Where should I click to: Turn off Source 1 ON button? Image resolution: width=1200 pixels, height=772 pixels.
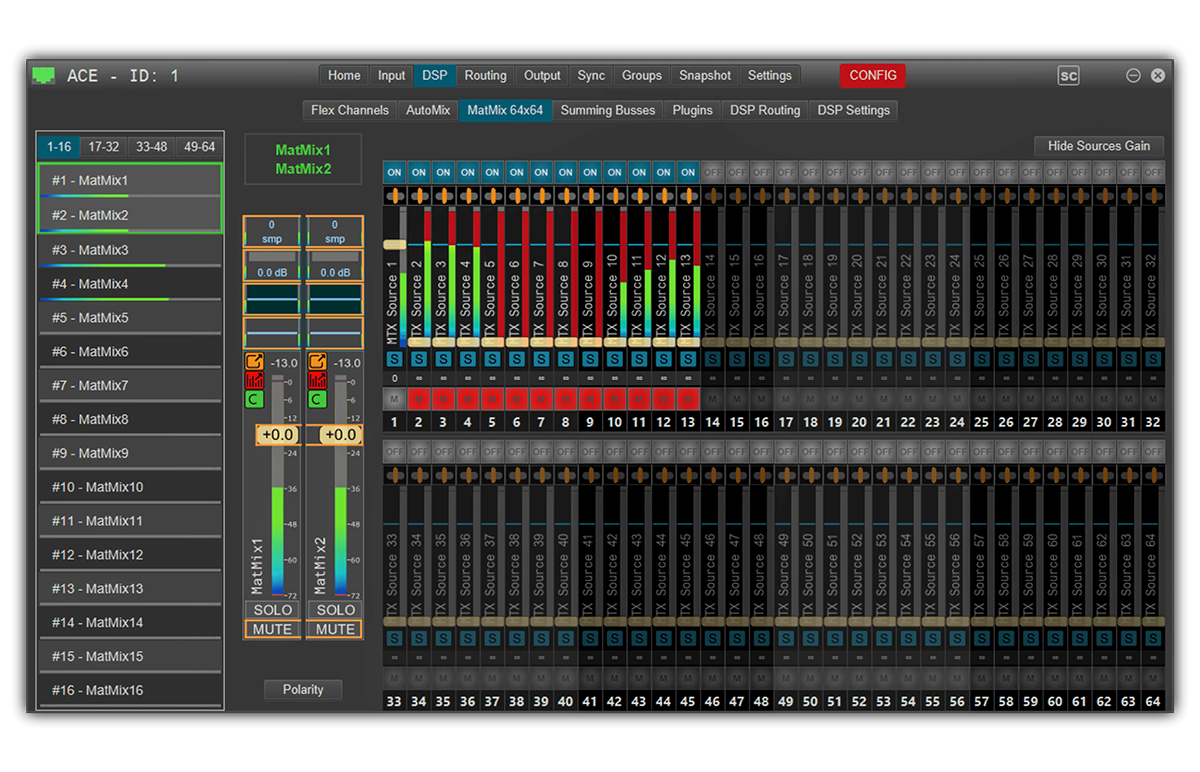click(394, 172)
